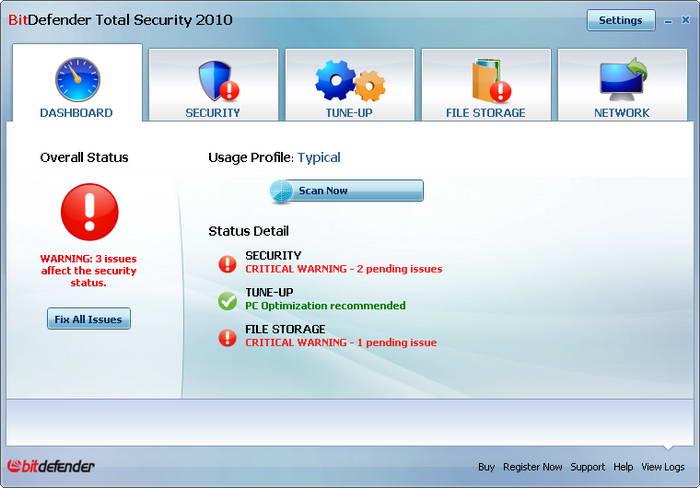The image size is (700, 488).
Task: Close the BitDefender window
Action: pos(686,20)
